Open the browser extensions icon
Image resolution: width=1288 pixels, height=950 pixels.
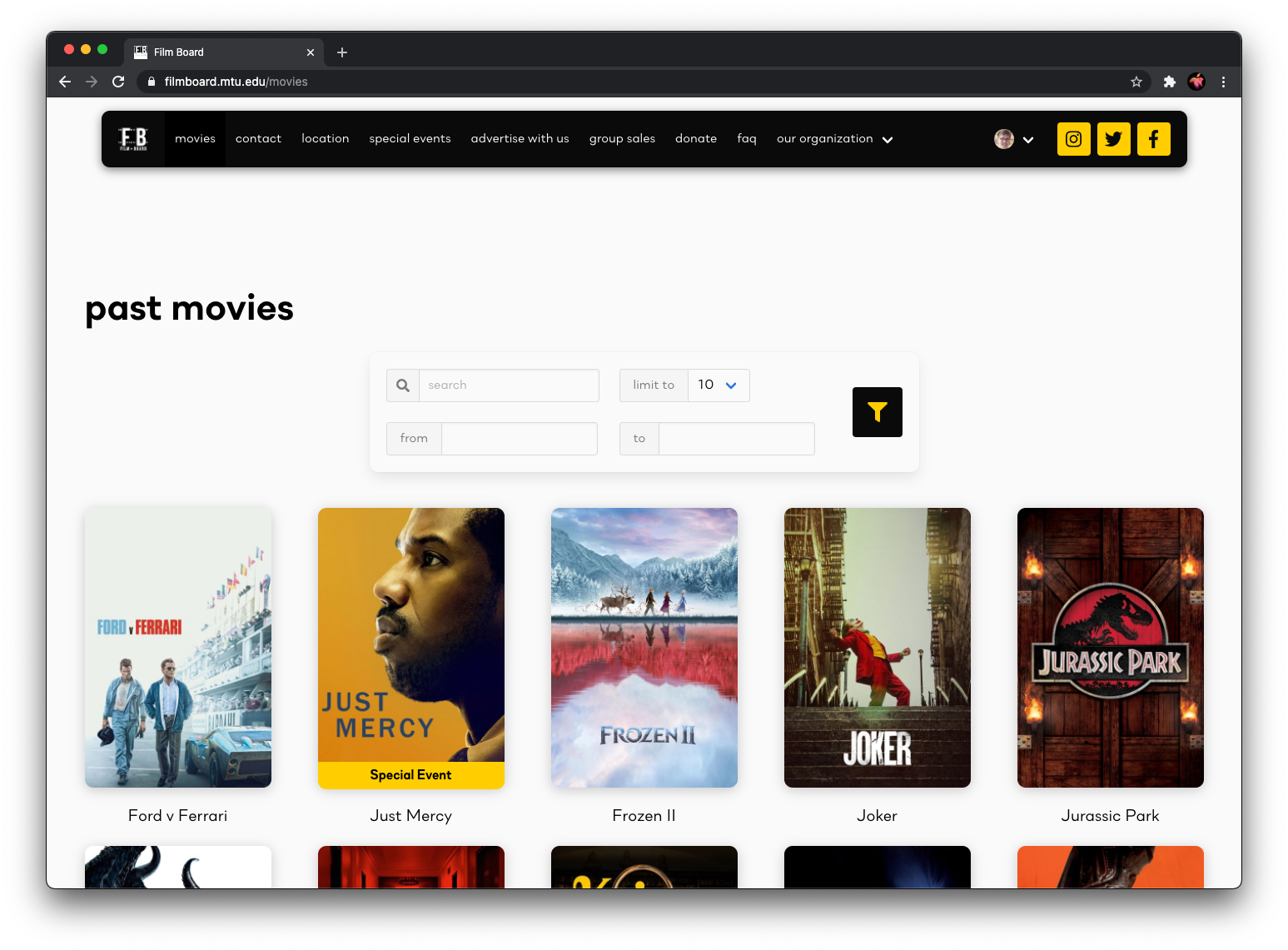pos(1170,82)
